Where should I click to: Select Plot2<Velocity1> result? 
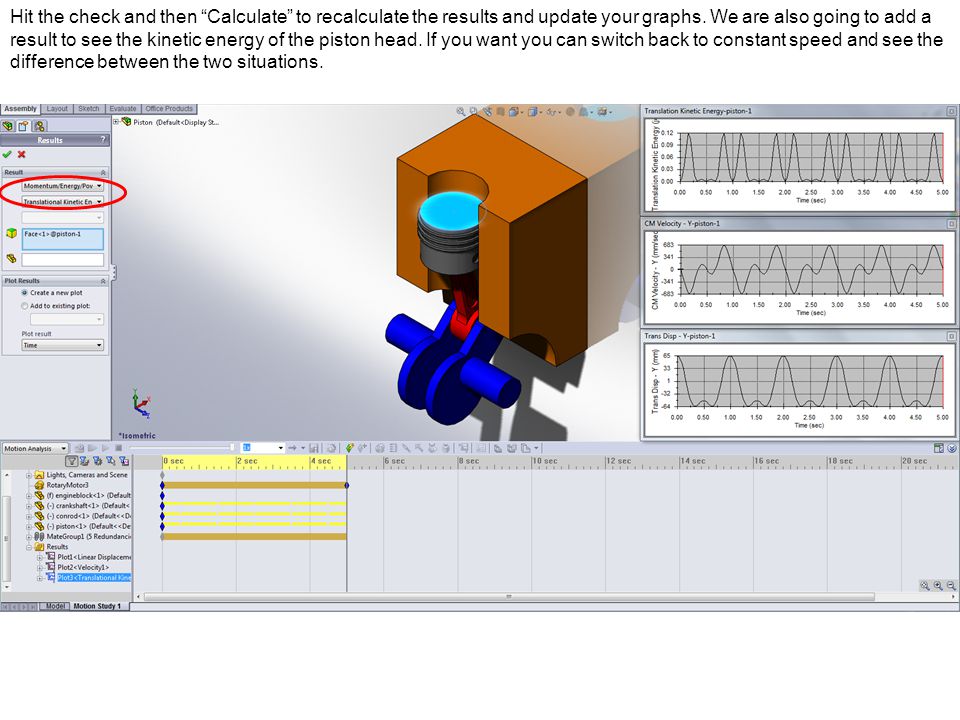tap(83, 568)
